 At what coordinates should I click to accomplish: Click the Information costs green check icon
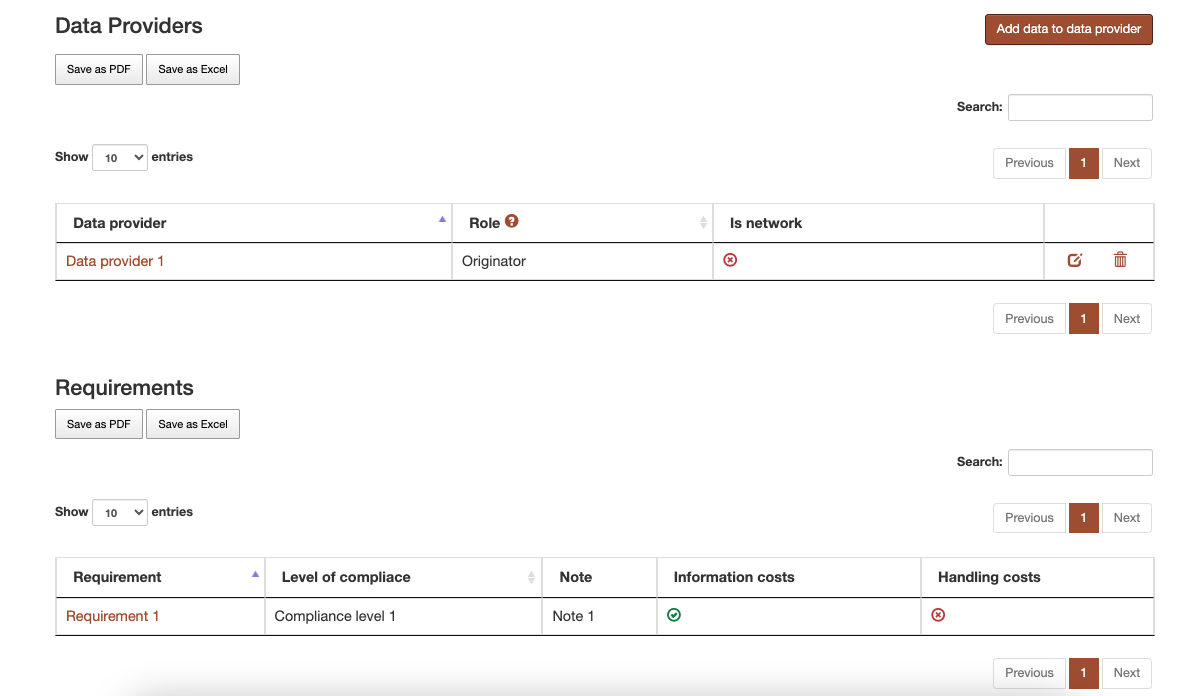point(674,615)
